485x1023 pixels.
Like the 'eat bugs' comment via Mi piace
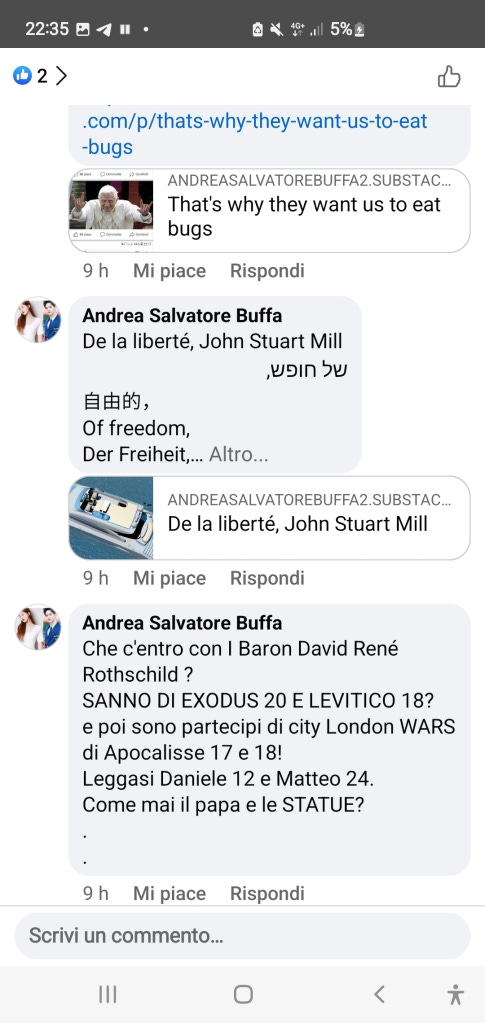point(169,271)
